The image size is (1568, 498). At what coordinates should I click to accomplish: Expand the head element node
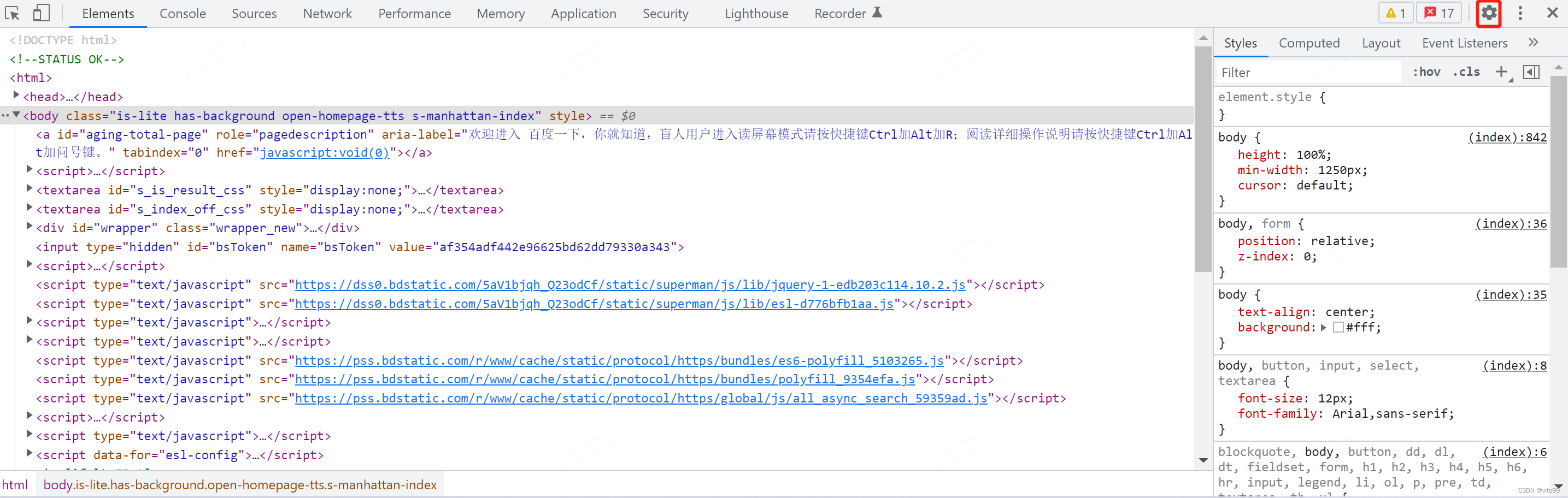point(16,96)
